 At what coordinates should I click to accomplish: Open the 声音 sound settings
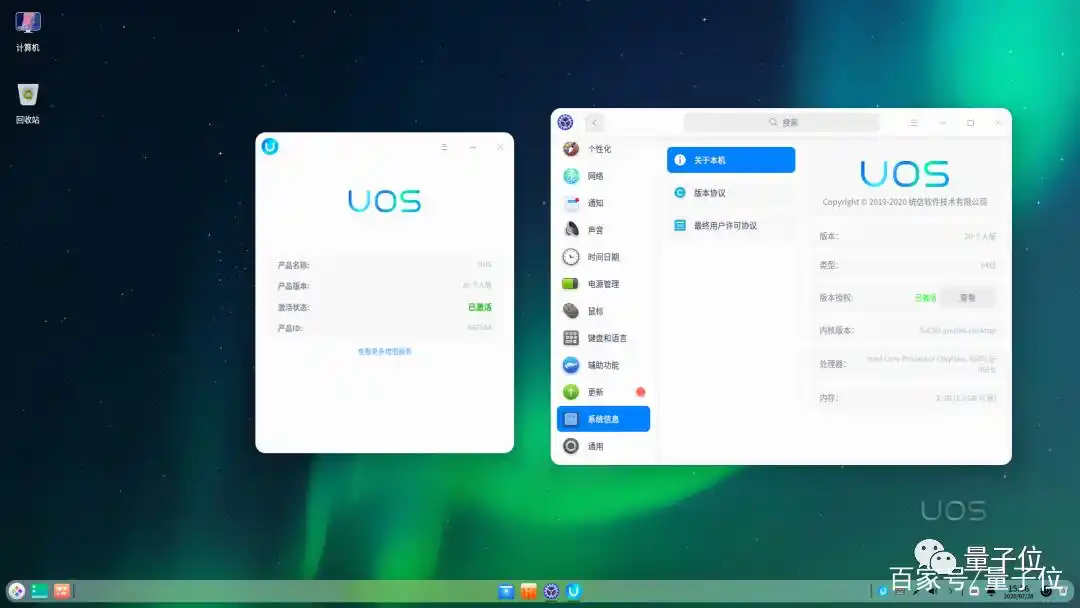click(603, 230)
